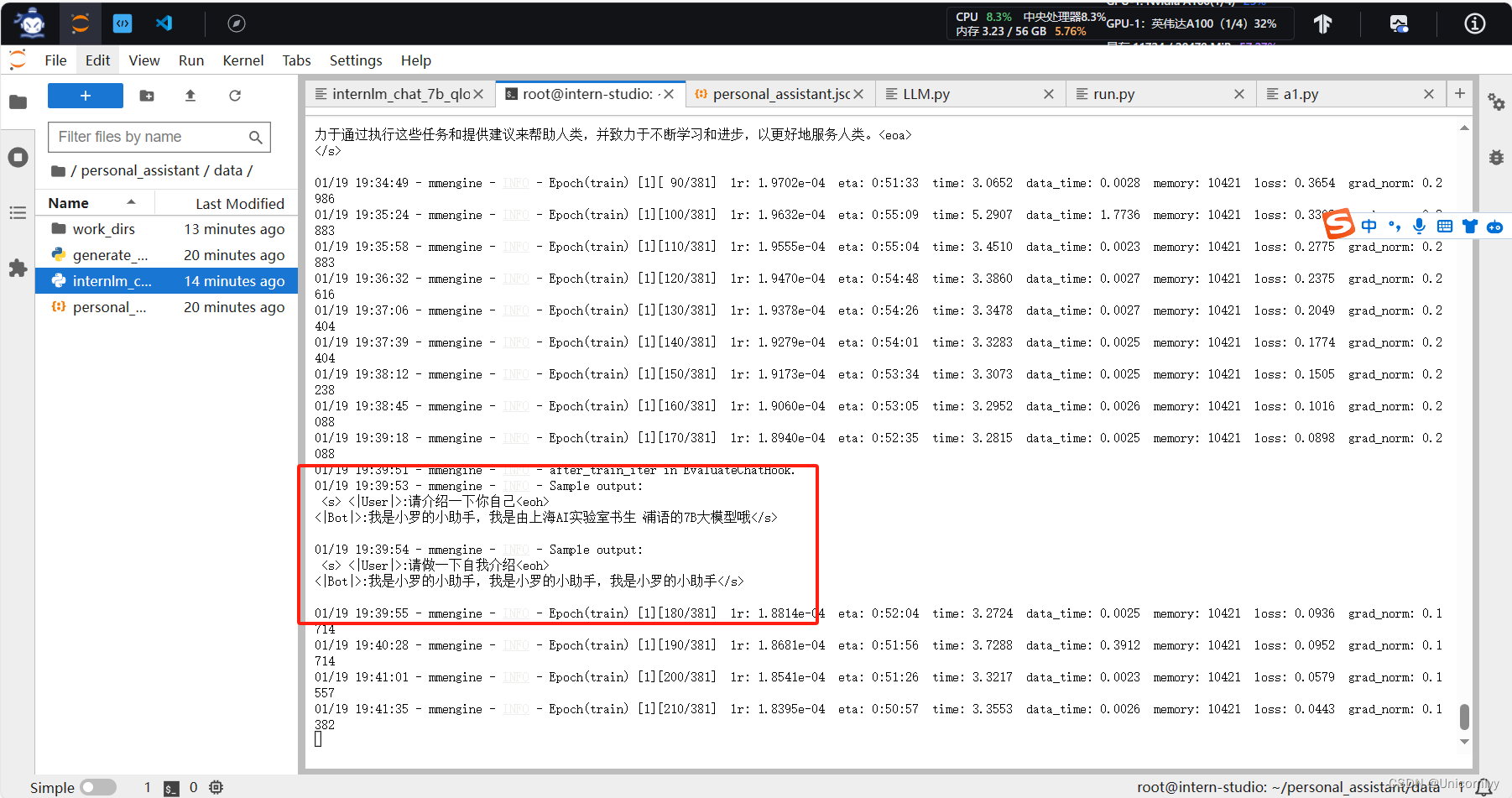Click the terminal scroll down arrow
The image size is (1512, 798).
coord(1464,742)
